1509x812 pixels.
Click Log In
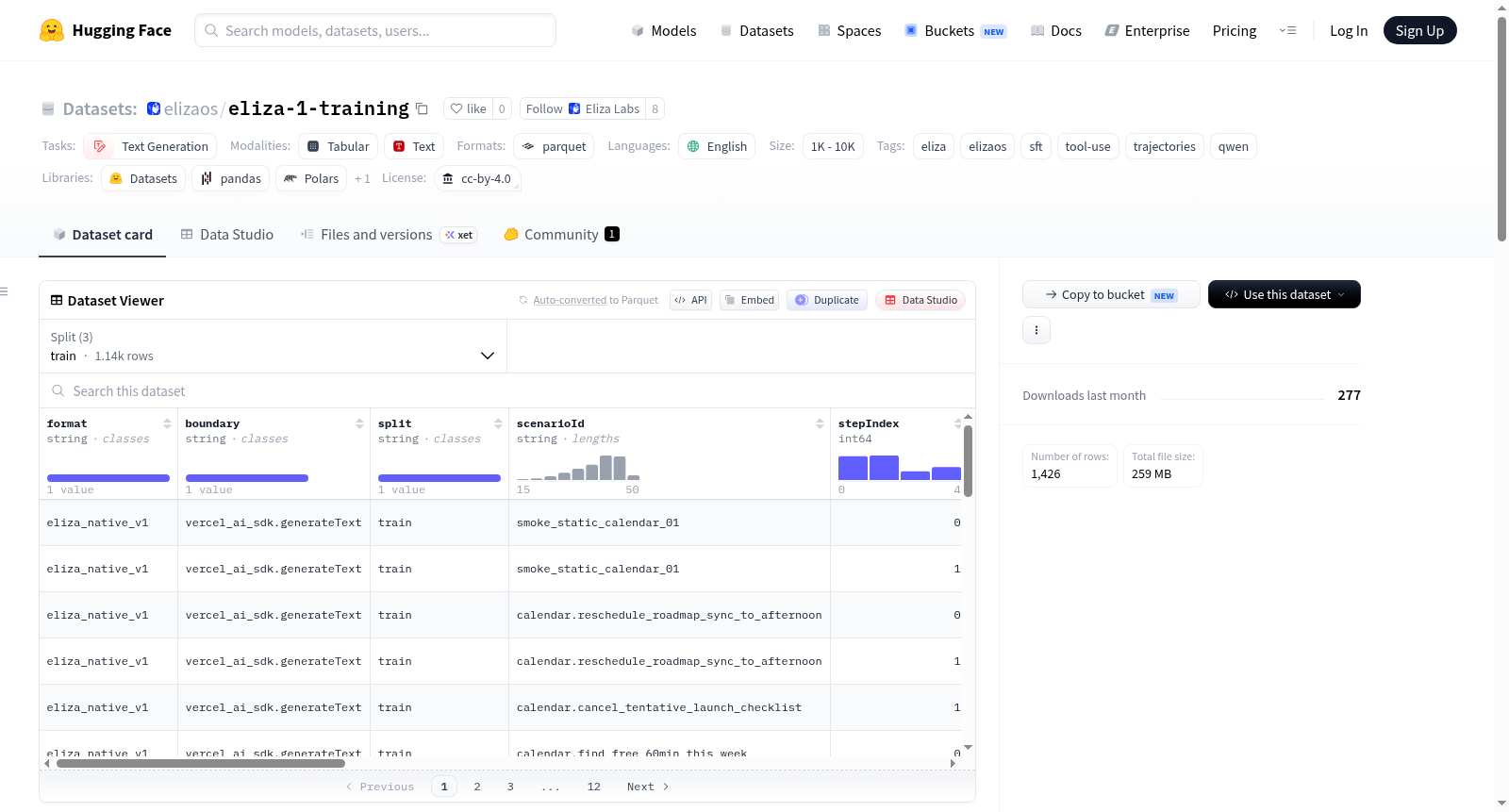[x=1349, y=30]
